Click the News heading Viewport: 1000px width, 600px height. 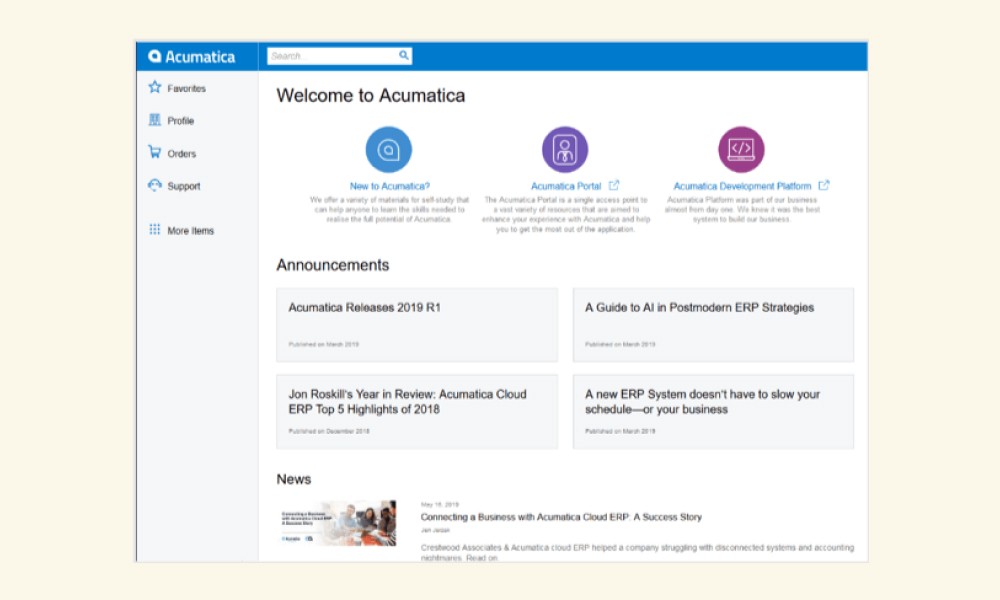pos(293,479)
